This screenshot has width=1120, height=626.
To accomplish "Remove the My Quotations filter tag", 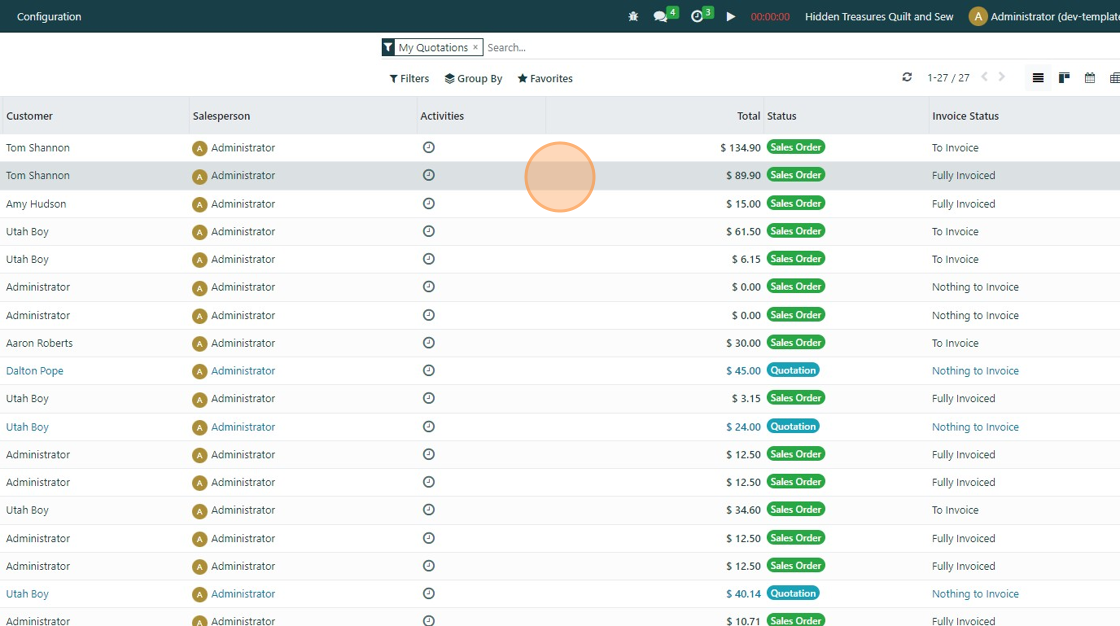I will (475, 48).
